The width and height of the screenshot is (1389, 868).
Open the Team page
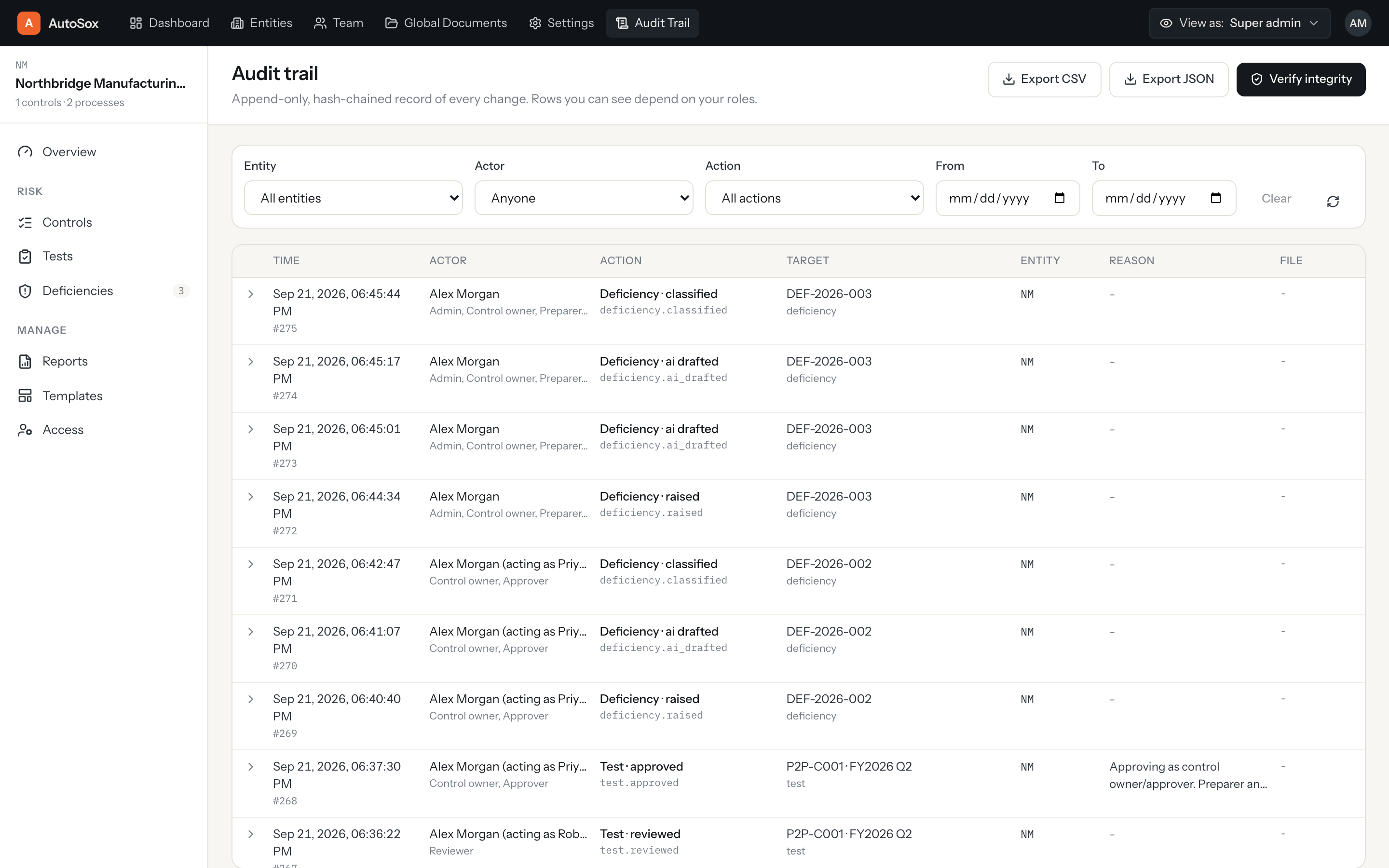pyautogui.click(x=339, y=23)
